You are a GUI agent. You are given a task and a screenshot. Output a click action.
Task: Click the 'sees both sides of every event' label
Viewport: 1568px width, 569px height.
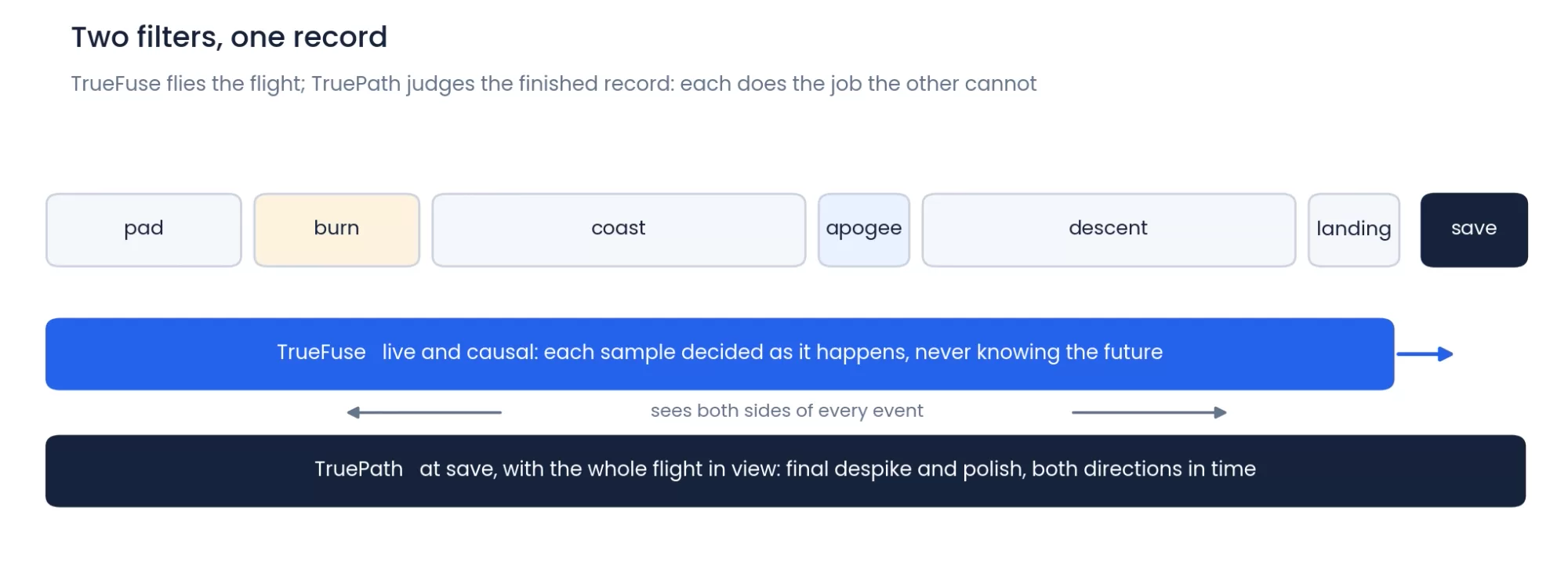(787, 411)
